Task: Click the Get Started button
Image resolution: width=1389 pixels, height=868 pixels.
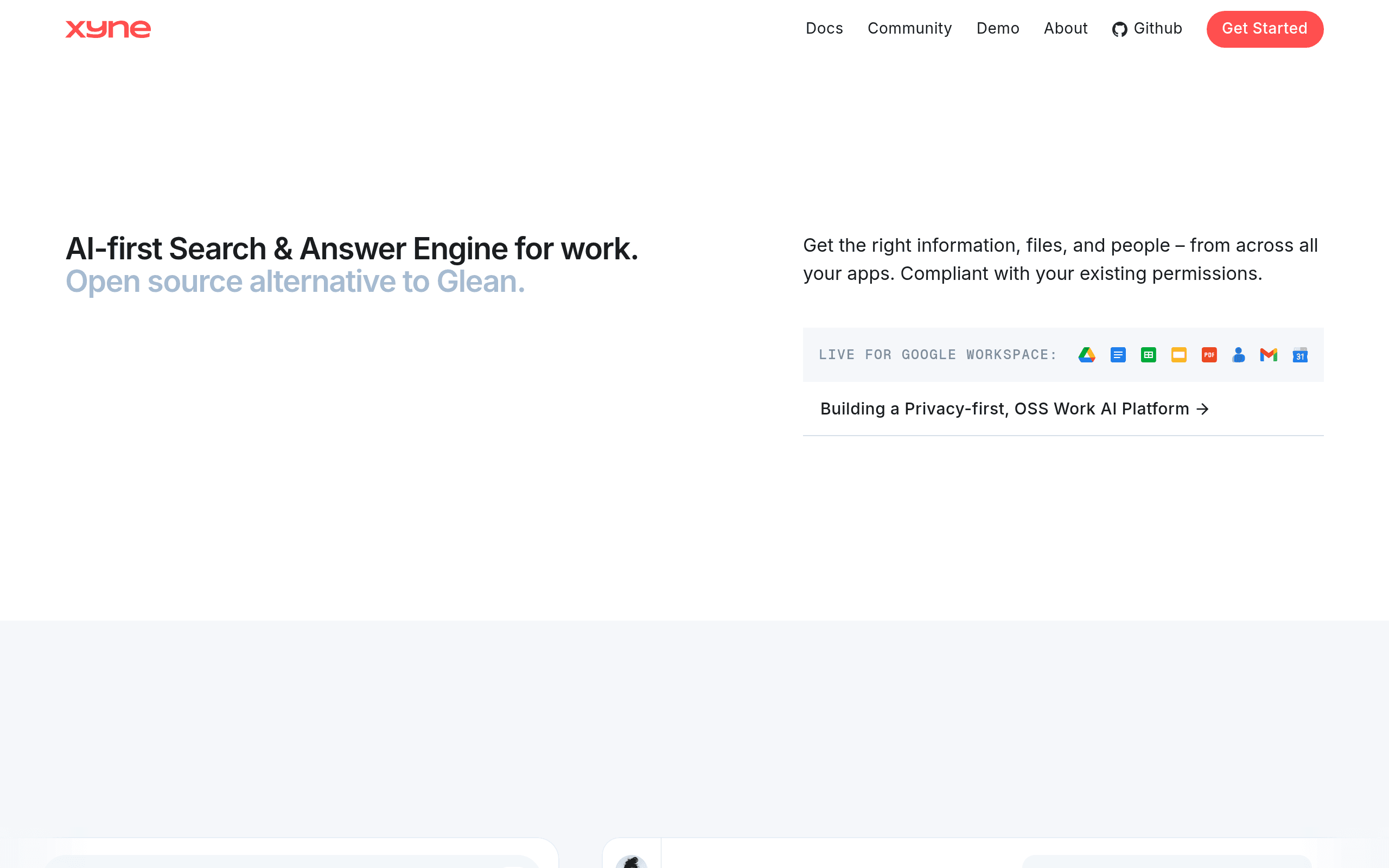Action: [1264, 29]
